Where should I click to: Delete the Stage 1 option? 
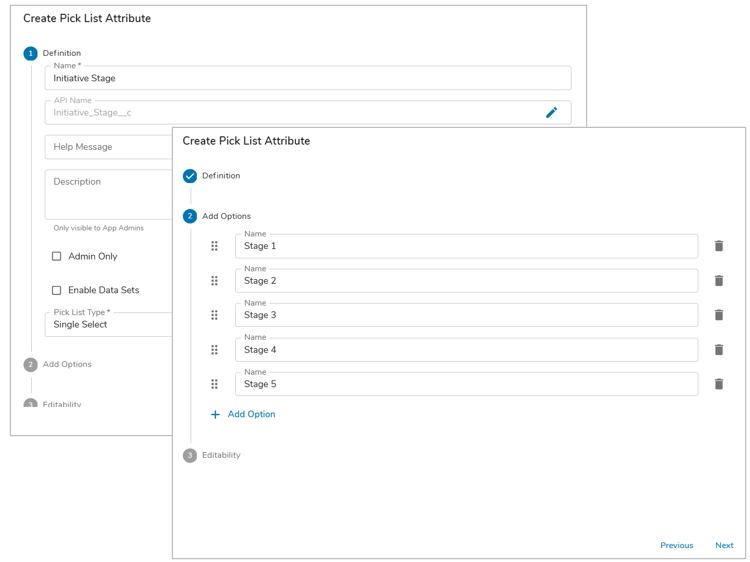coord(718,246)
